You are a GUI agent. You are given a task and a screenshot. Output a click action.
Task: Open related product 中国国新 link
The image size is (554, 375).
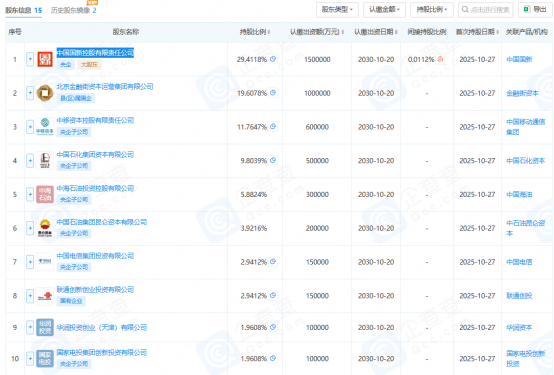tap(519, 59)
